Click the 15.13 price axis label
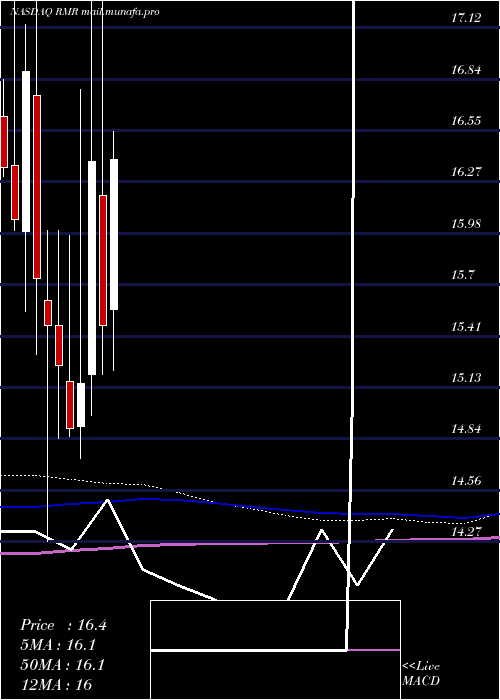The height and width of the screenshot is (700, 500). 466,378
